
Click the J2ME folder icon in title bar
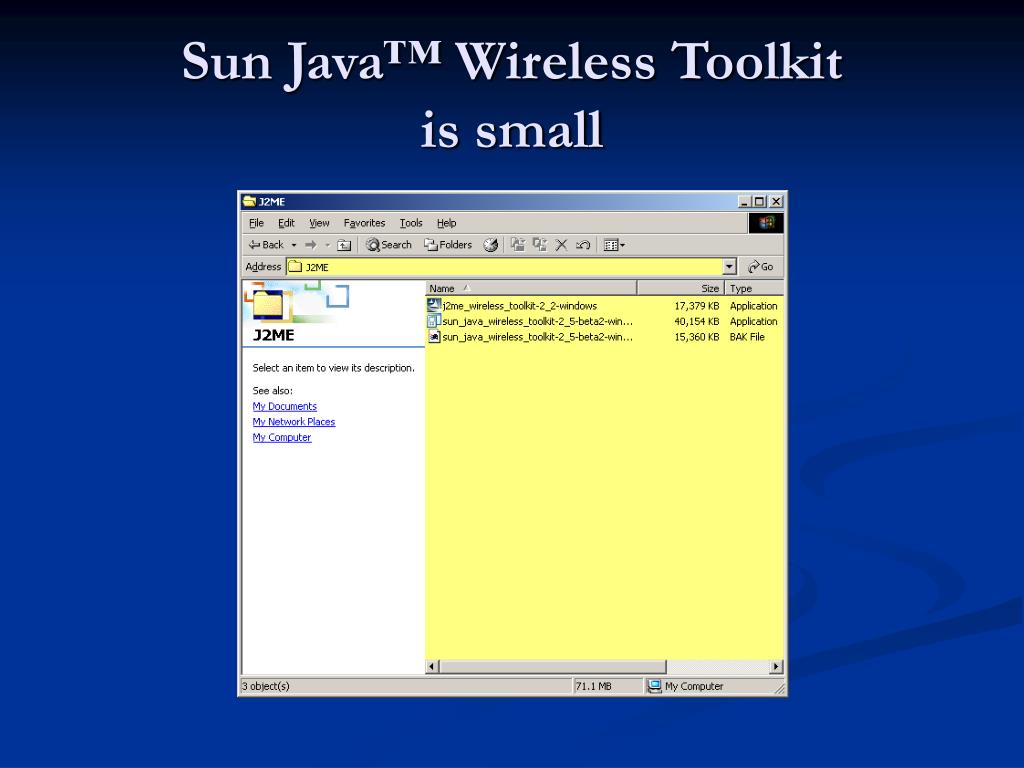(x=249, y=201)
